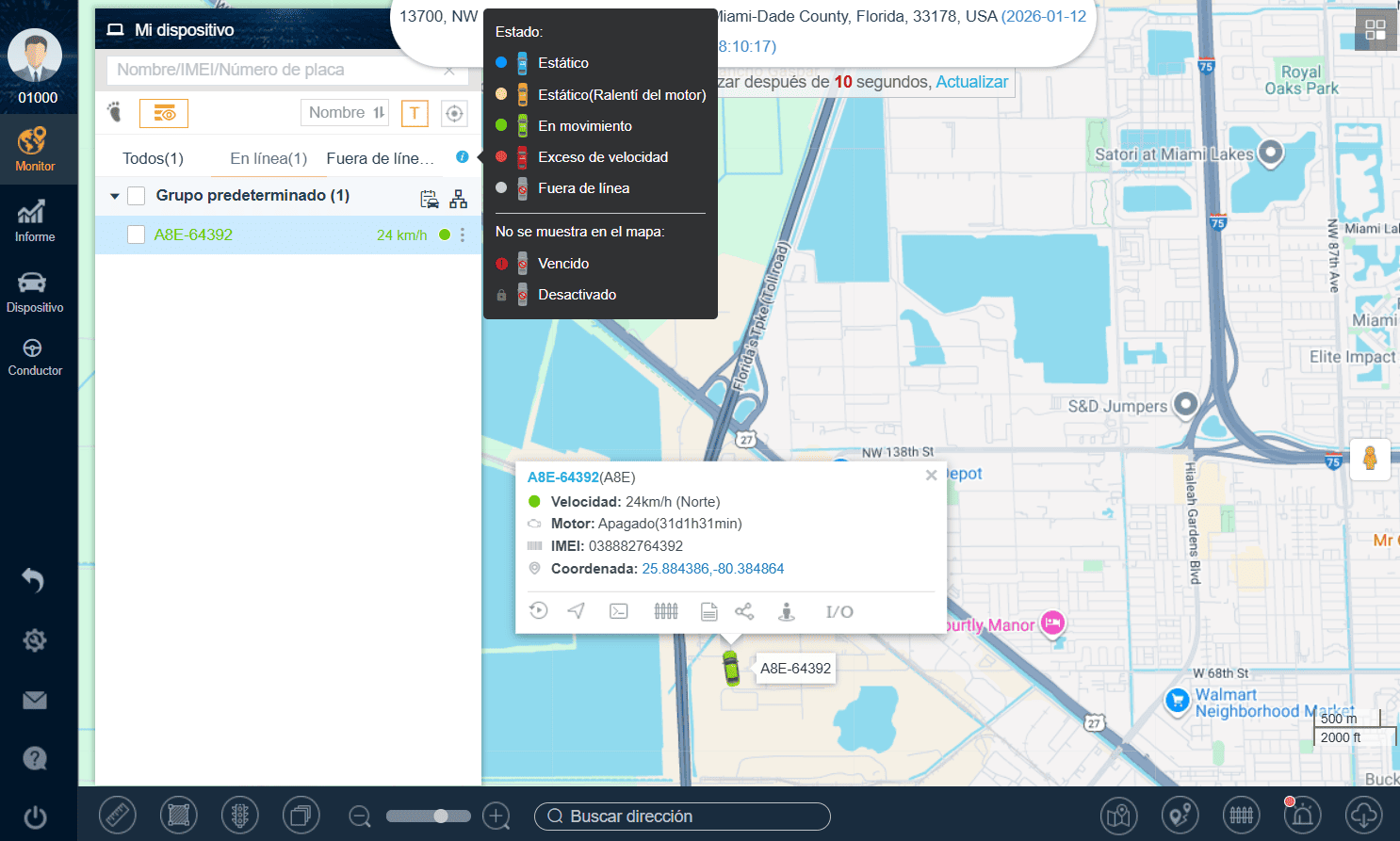Image resolution: width=1400 pixels, height=841 pixels.
Task: Open playback history in device popup
Action: tap(539, 611)
